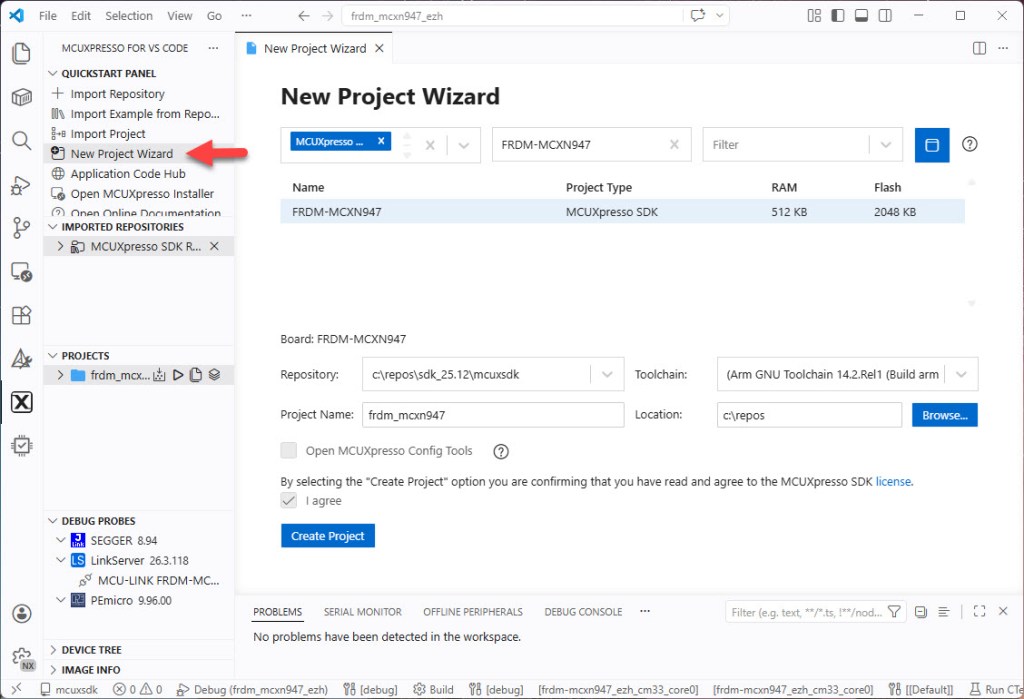The width and height of the screenshot is (1024, 699).
Task: Open the Run and Debug view
Action: [21, 184]
